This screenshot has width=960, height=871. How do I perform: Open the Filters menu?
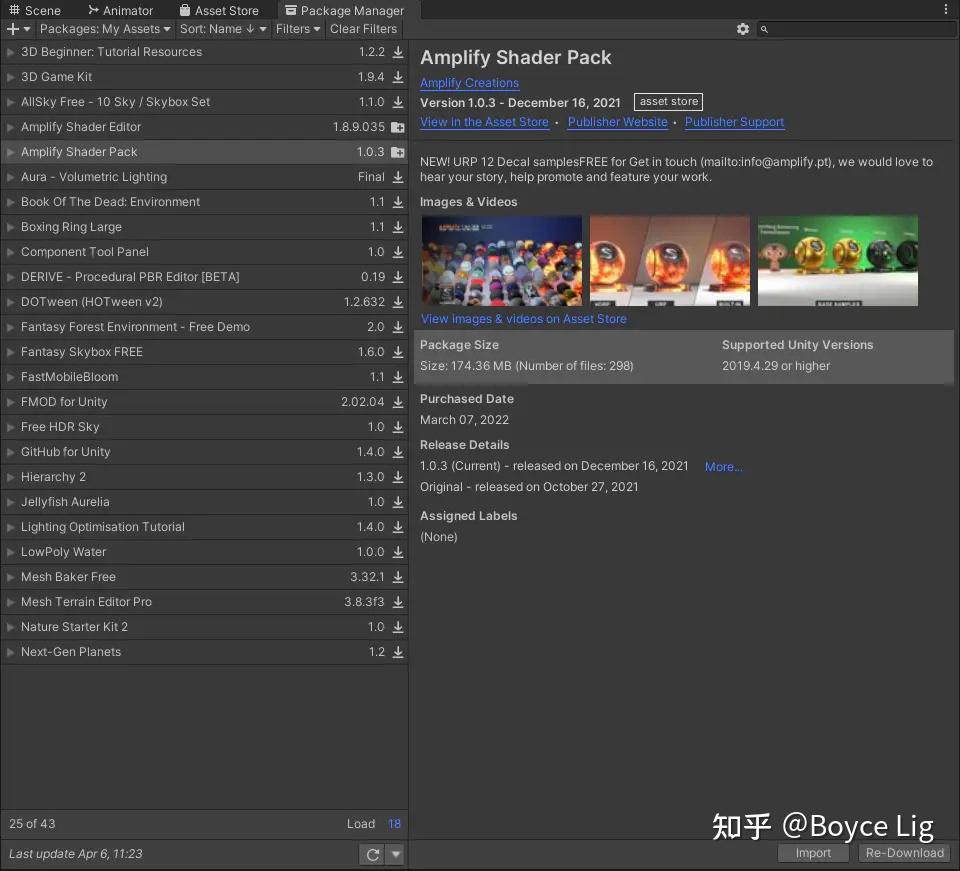[x=297, y=29]
